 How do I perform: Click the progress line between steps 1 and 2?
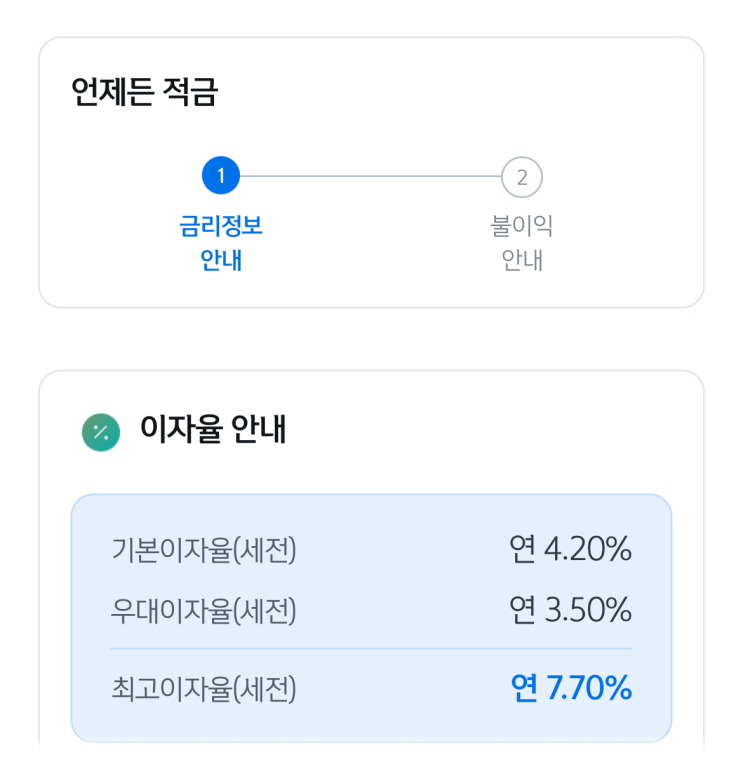click(370, 177)
